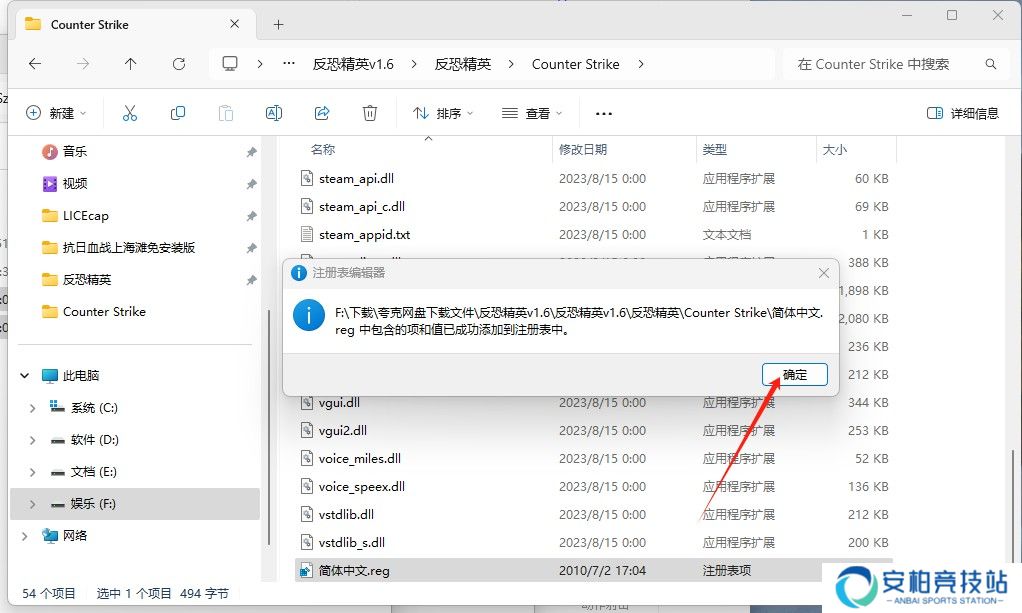This screenshot has width=1022, height=613.
Task: Click the Share icon
Action: tap(321, 112)
